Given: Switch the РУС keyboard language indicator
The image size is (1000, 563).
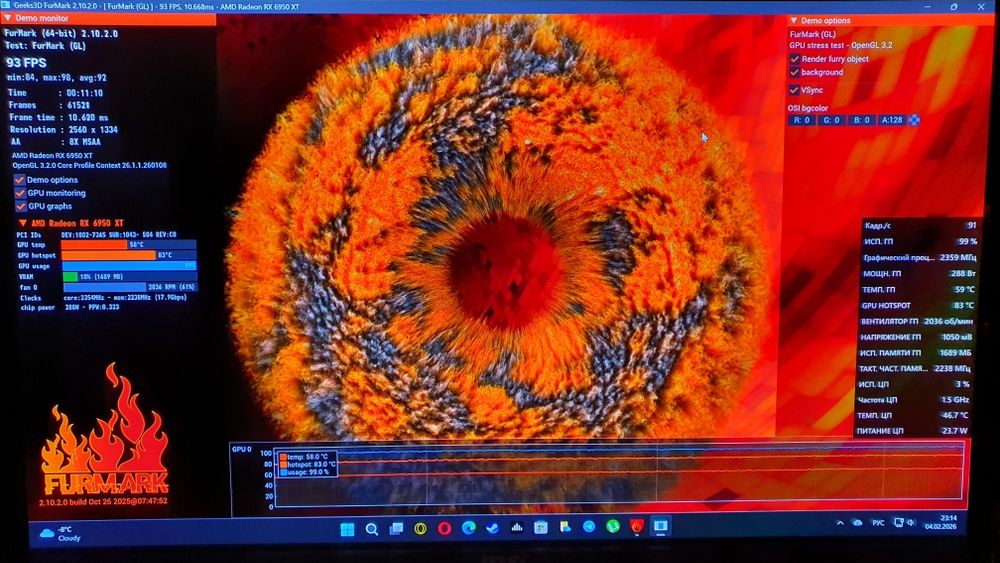Looking at the screenshot, I should [878, 522].
